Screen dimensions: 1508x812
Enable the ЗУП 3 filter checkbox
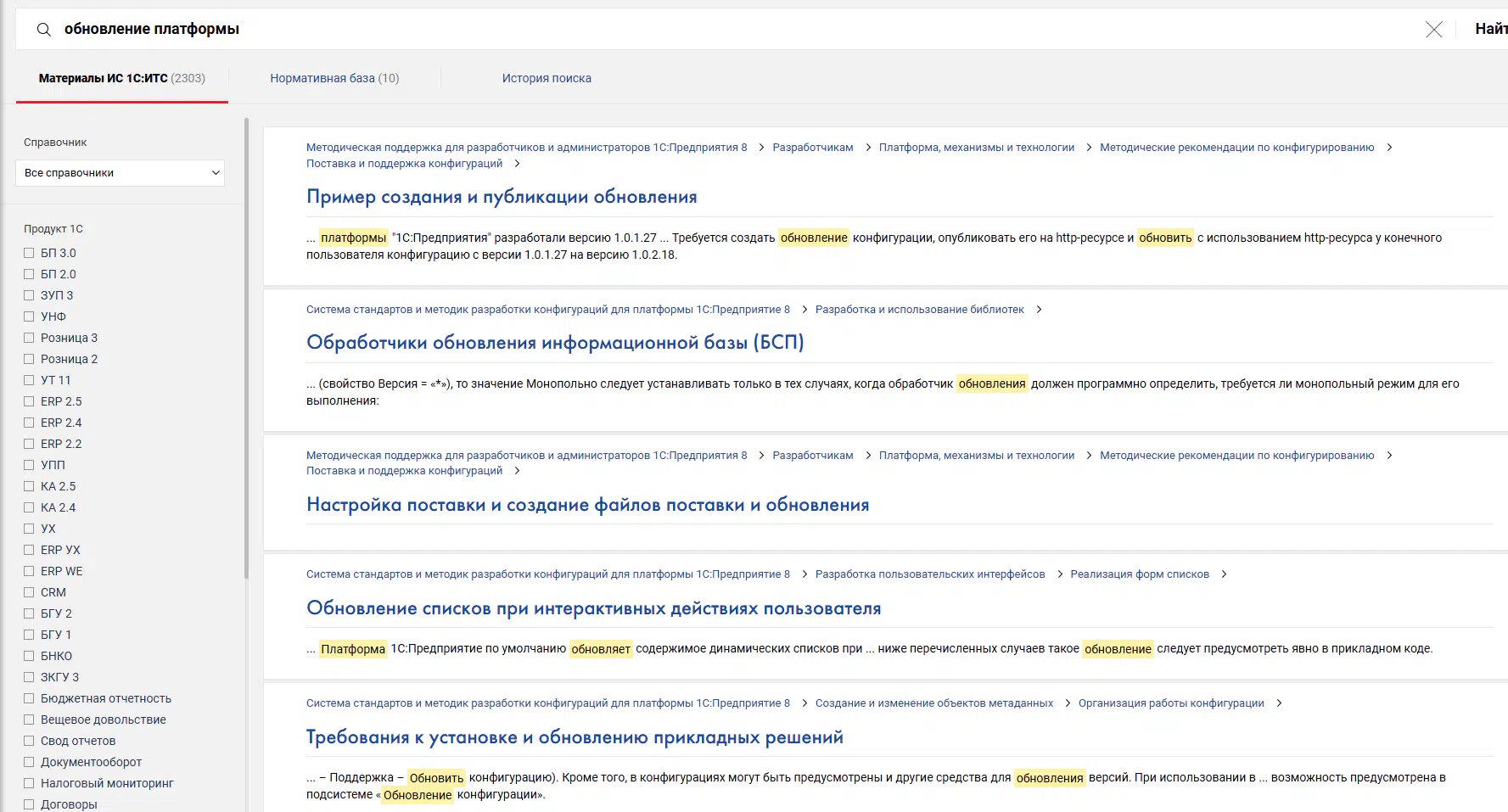click(29, 295)
